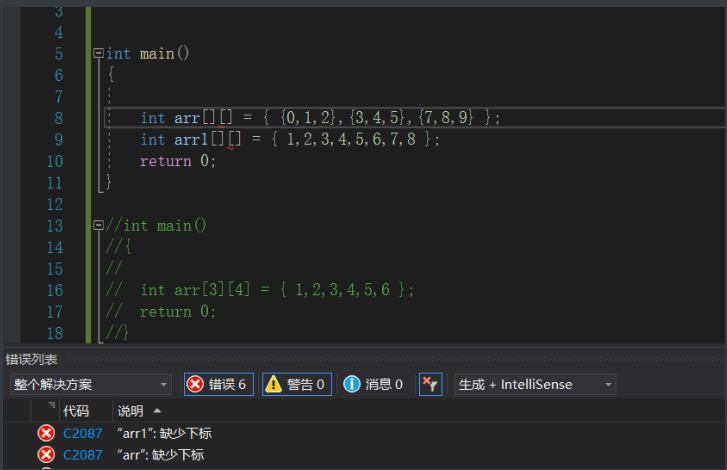Click the red error icon in 错误 6 button
The width and height of the screenshot is (727, 470).
tap(195, 384)
